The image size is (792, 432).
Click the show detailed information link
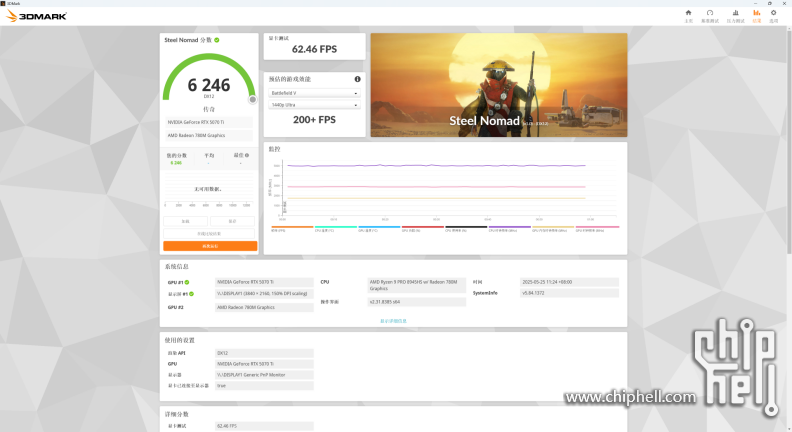point(393,321)
